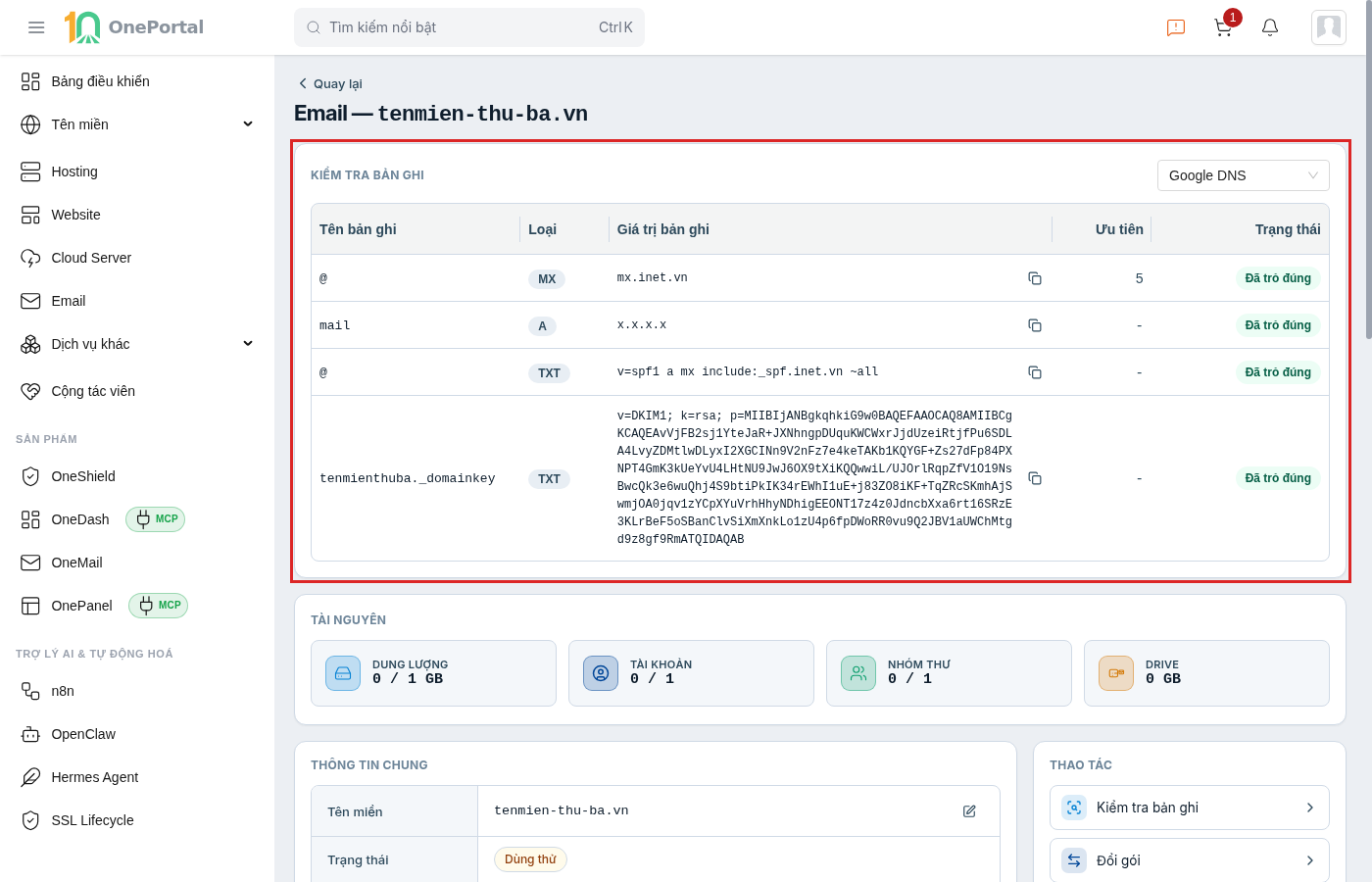Open OneDash product
The width and height of the screenshot is (1372, 882).
coord(80,519)
